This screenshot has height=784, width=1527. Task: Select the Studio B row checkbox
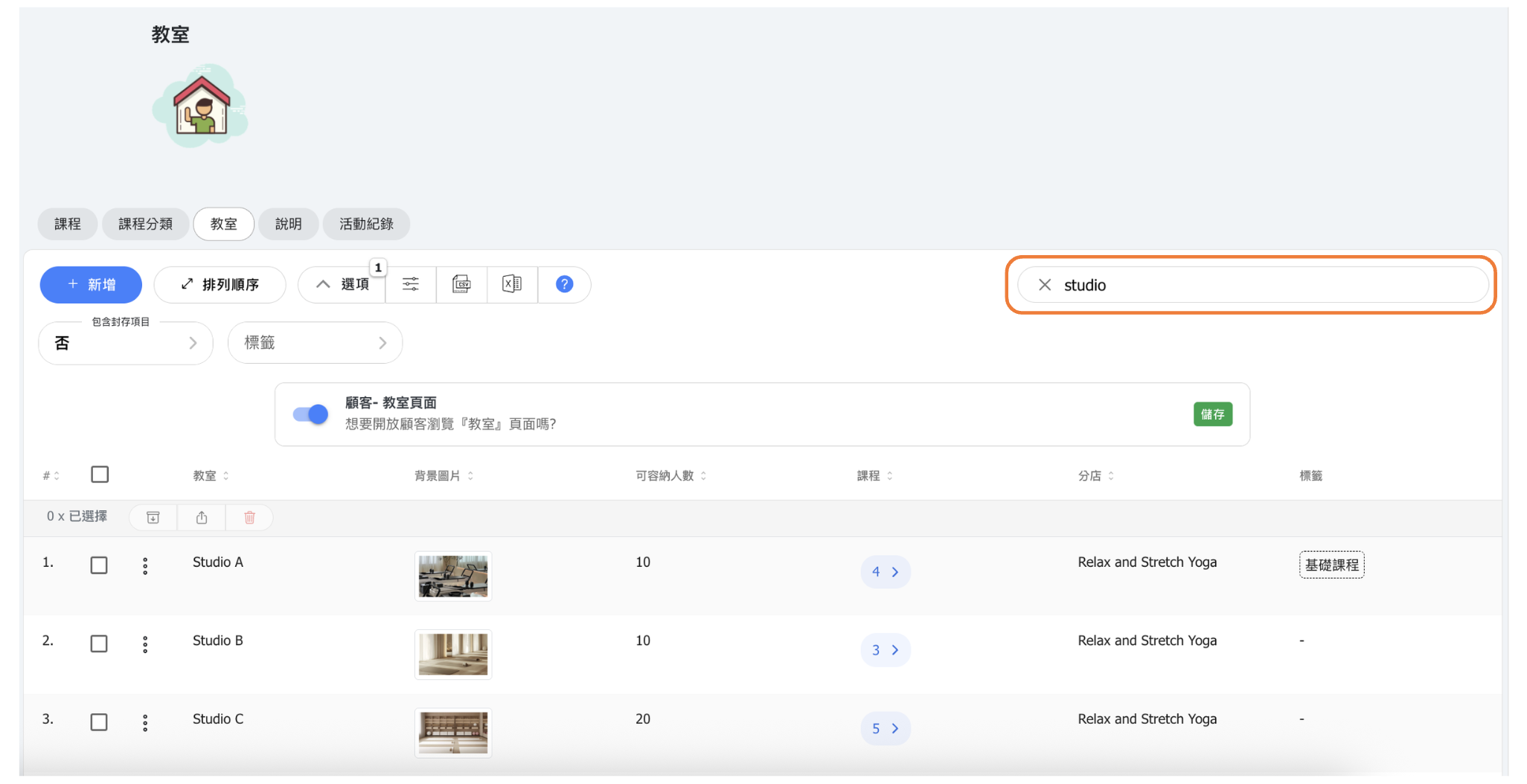[x=99, y=643]
